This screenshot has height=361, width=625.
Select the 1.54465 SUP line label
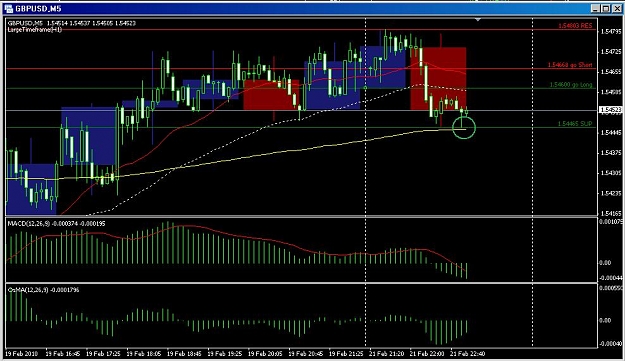pyautogui.click(x=575, y=124)
